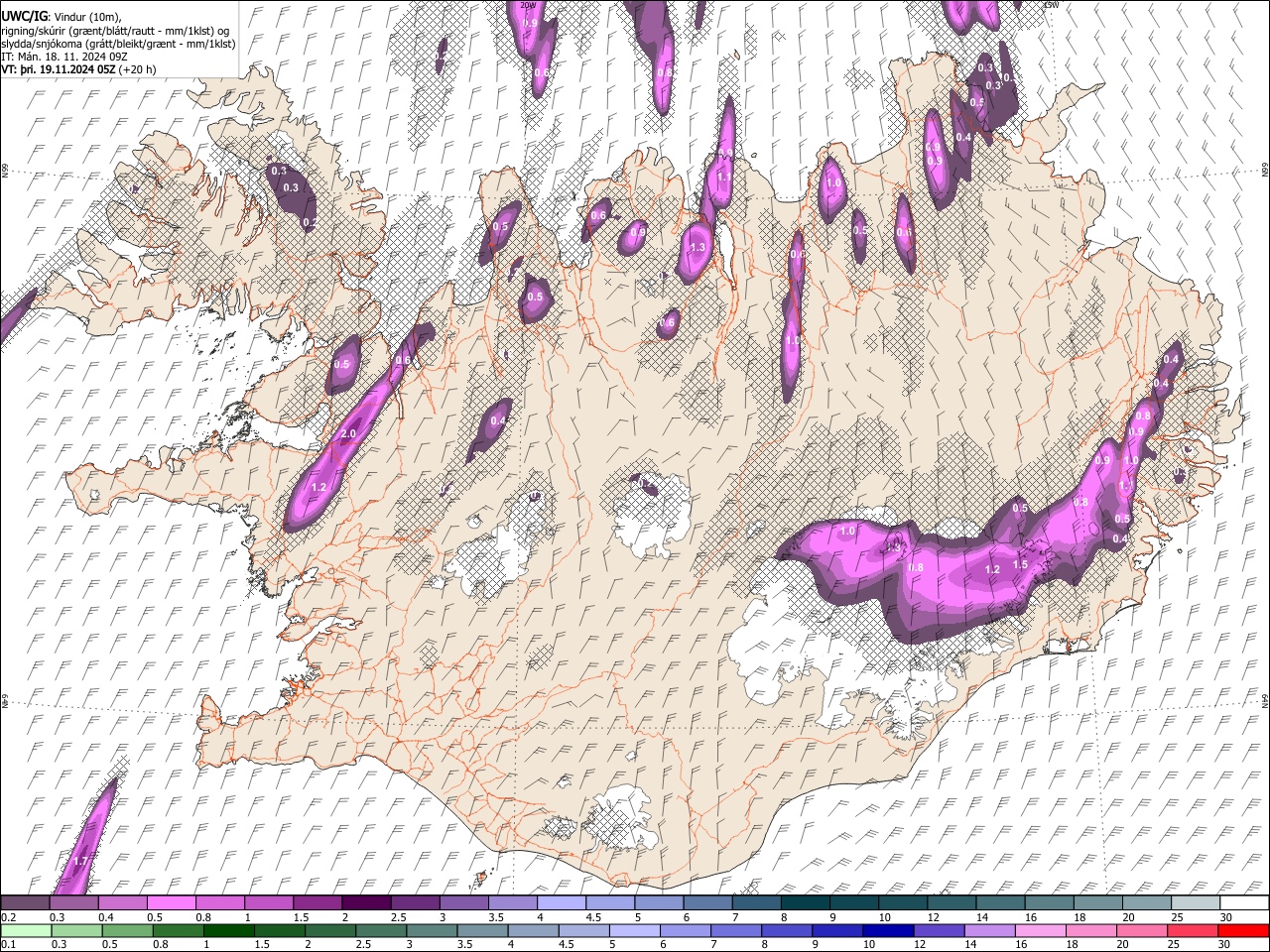
Task: Click the '1.2' label below the 2.0 label
Action: (319, 488)
